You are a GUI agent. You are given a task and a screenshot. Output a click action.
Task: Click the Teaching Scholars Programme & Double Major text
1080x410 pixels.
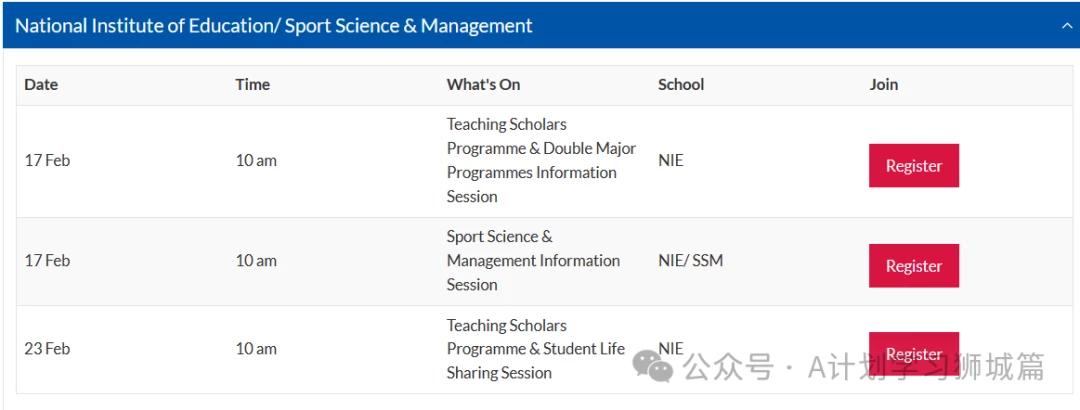pos(541,136)
